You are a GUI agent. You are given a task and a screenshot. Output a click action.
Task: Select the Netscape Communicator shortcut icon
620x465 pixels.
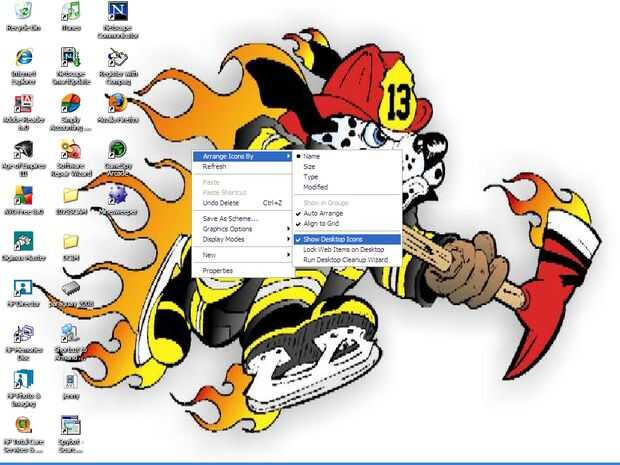(118, 11)
